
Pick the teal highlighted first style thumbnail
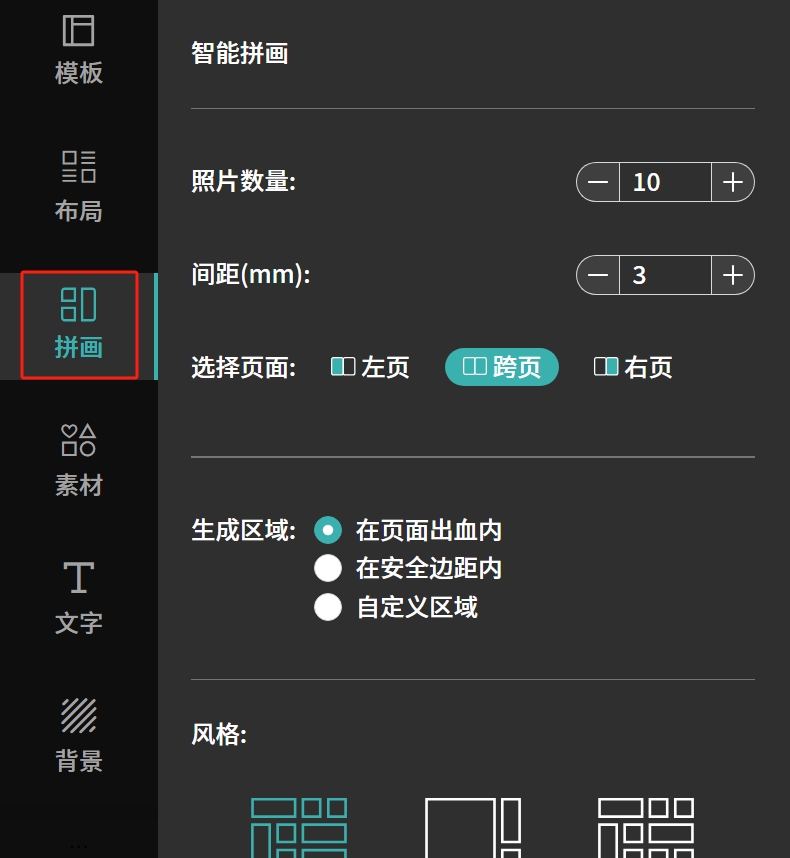[x=299, y=827]
